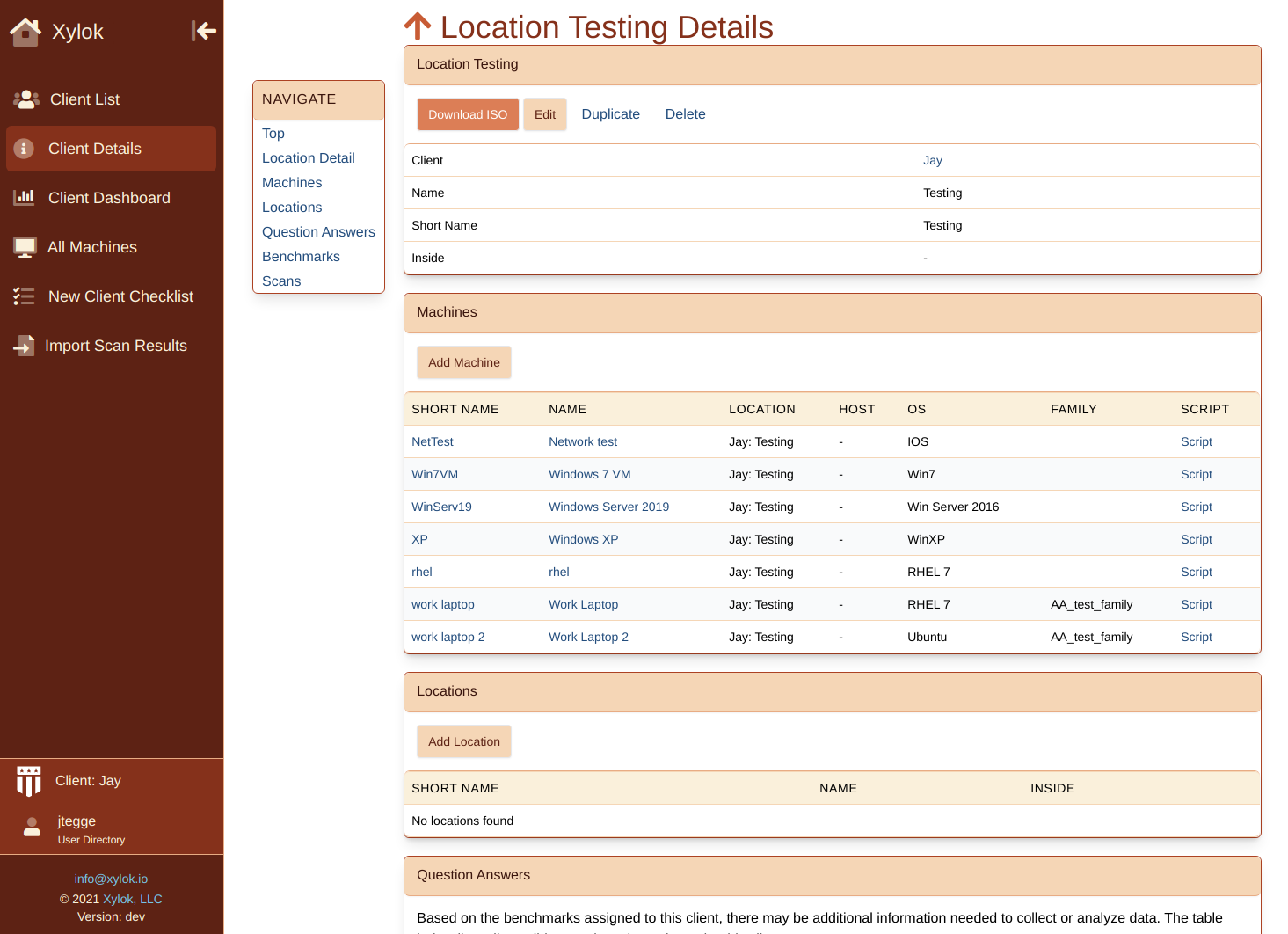Open NetTest machine short name
Viewport: 1288px width, 934px height.
click(x=433, y=441)
